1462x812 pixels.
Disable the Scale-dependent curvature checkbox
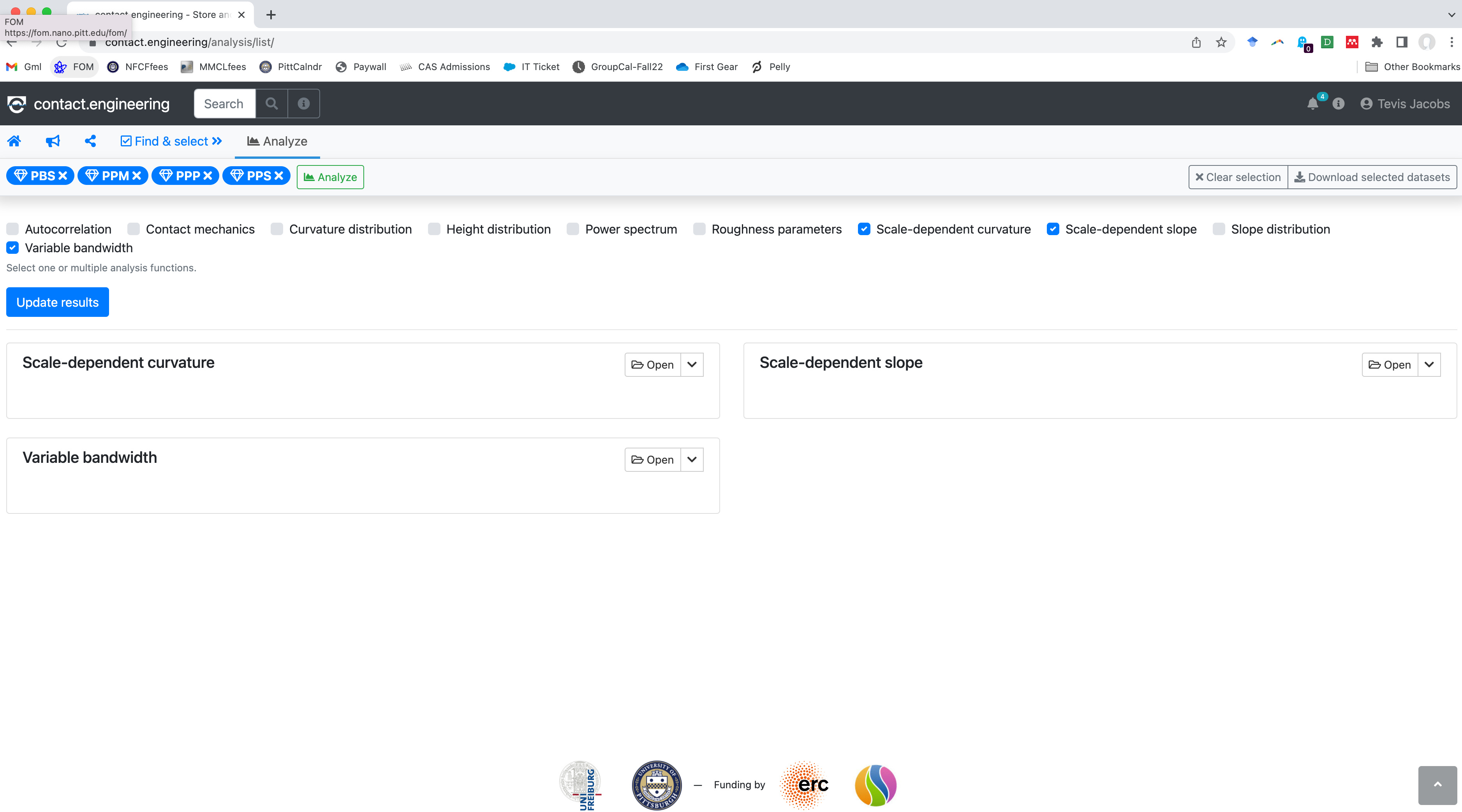(864, 228)
